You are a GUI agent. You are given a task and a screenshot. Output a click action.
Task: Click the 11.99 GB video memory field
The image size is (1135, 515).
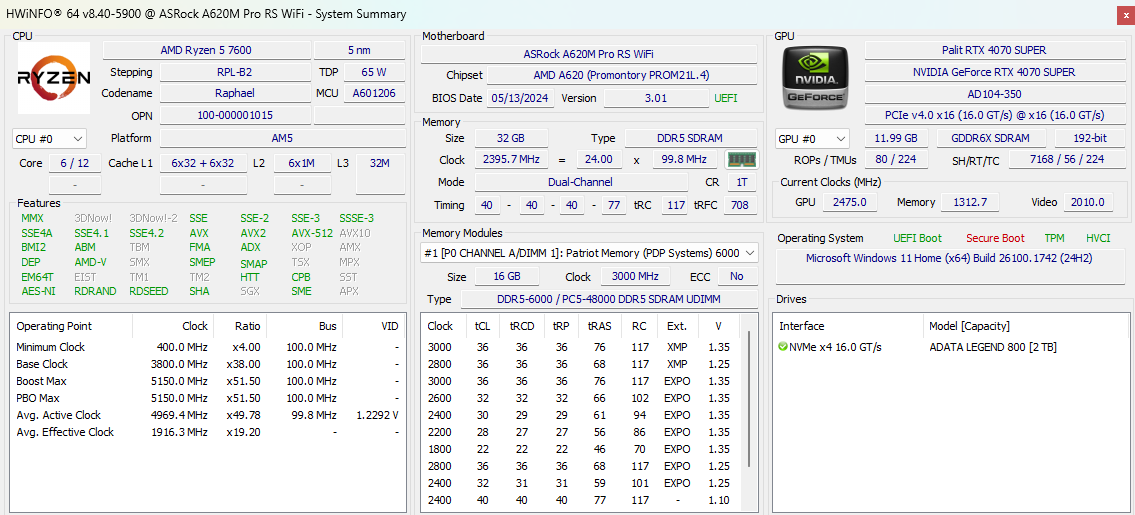click(896, 138)
